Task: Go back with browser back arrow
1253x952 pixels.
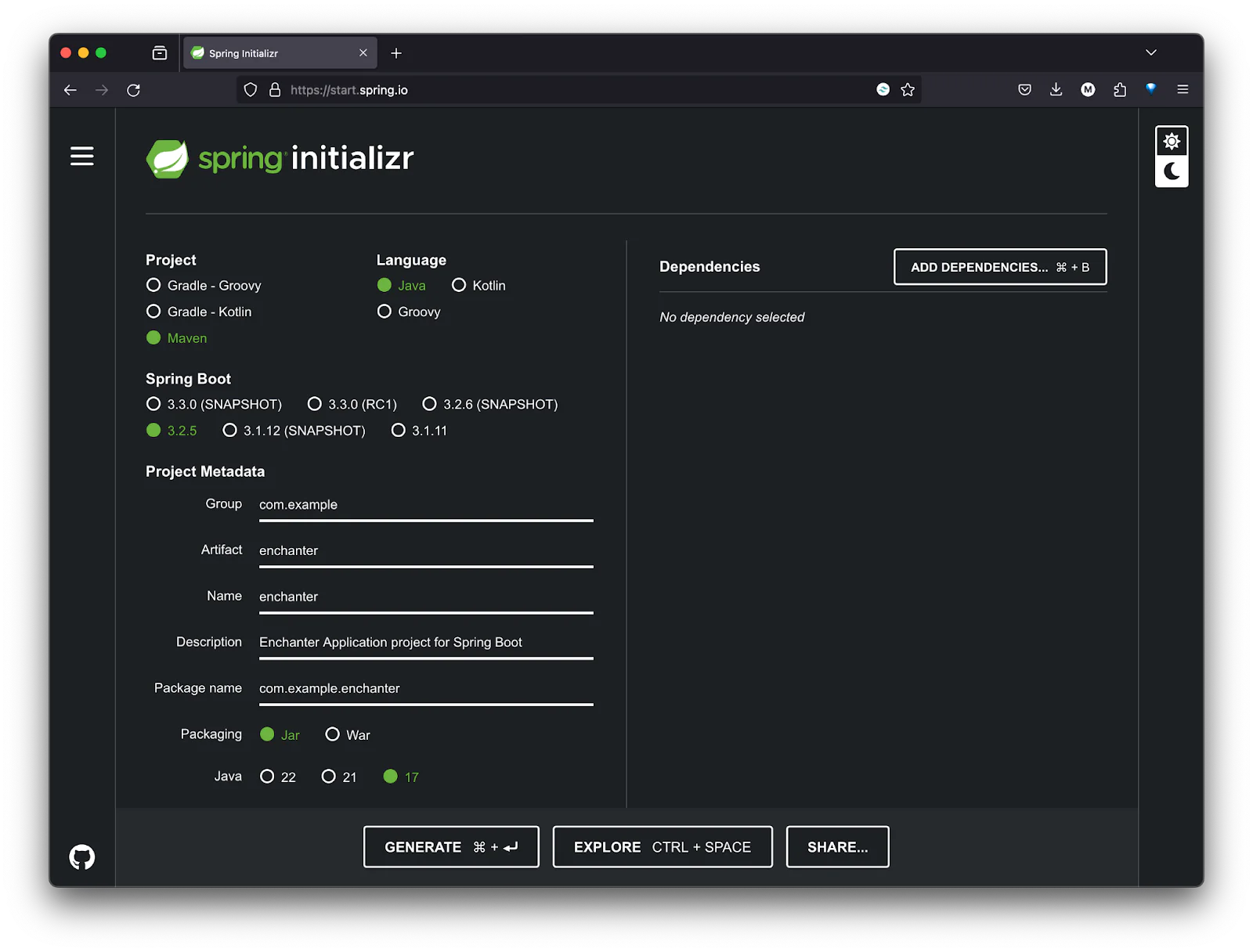Action: coord(70,90)
